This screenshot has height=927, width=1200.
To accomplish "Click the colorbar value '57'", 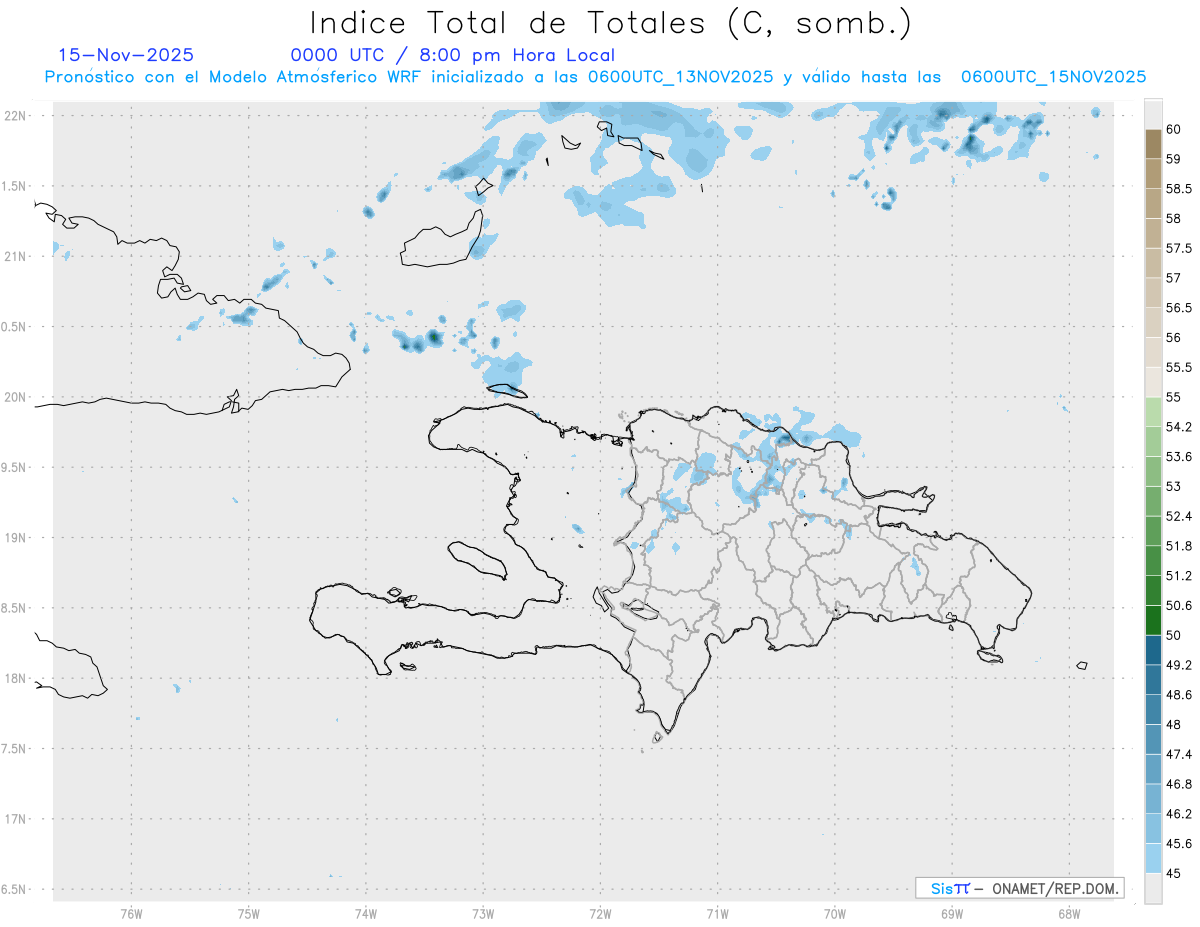I will click(1174, 277).
